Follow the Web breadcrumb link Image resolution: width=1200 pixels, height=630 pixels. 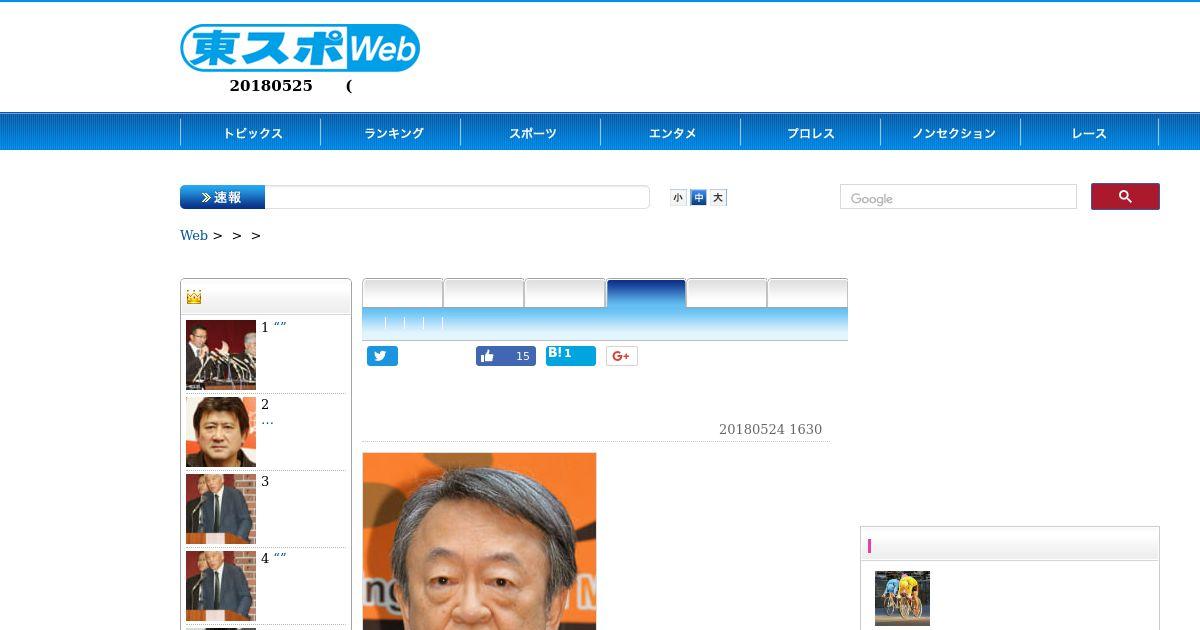193,236
